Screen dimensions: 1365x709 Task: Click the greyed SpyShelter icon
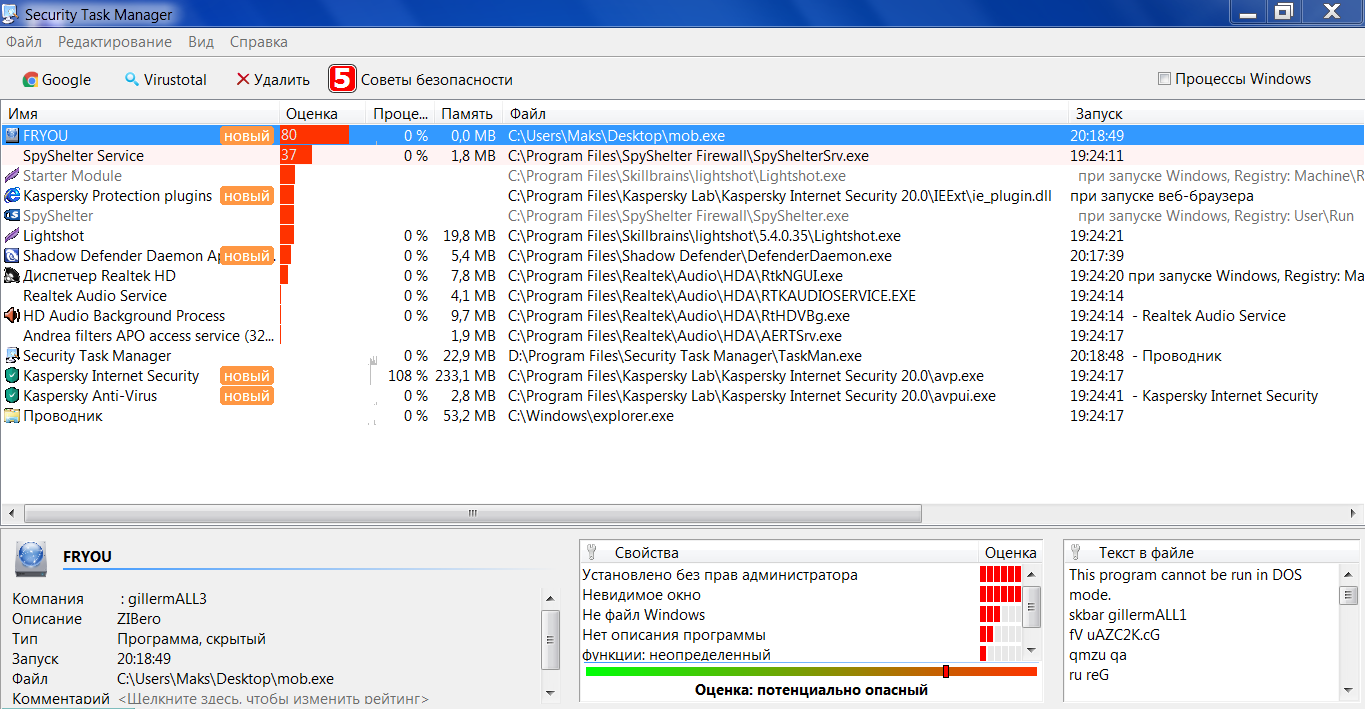coord(12,215)
